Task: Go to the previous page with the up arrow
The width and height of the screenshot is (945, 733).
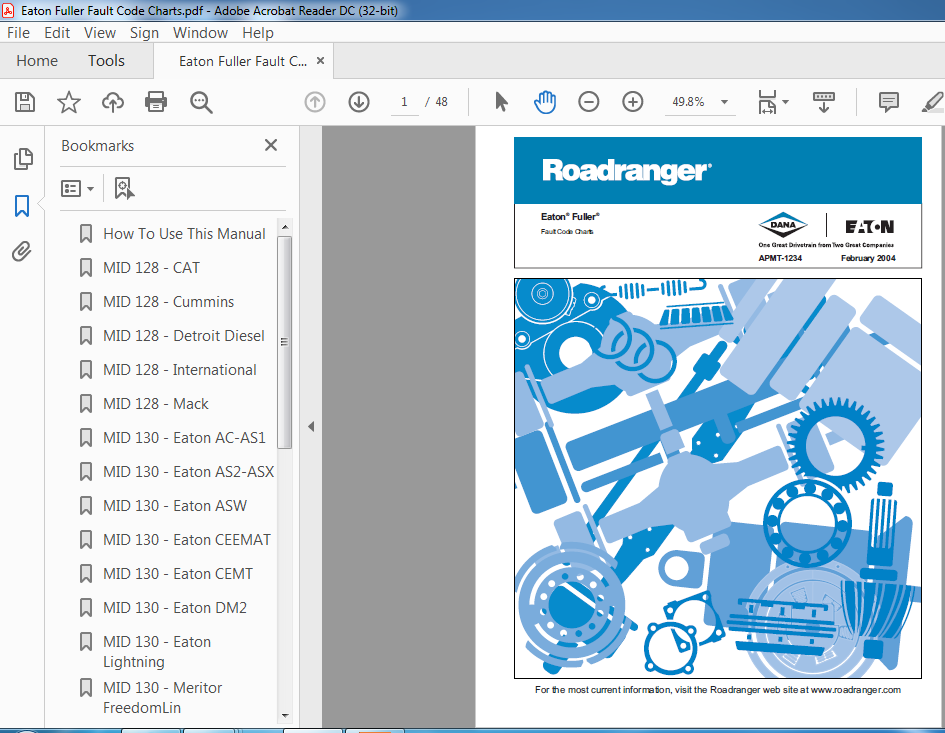Action: click(315, 102)
